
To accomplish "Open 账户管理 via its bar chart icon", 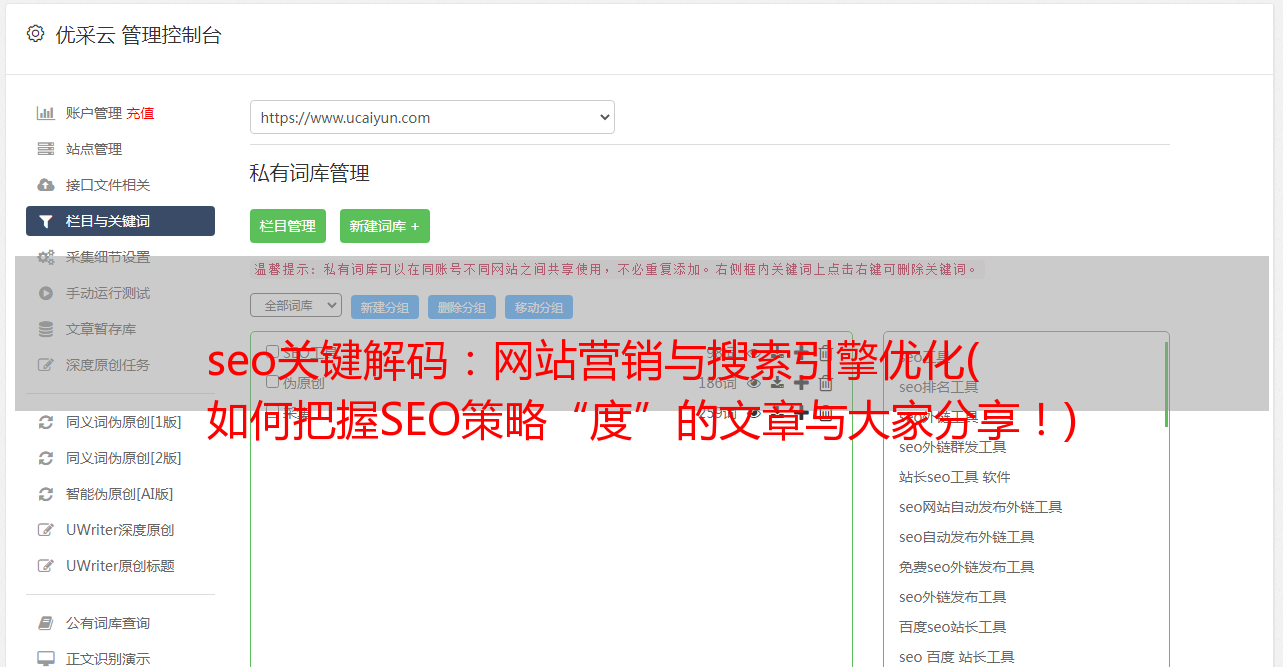I will pos(46,113).
